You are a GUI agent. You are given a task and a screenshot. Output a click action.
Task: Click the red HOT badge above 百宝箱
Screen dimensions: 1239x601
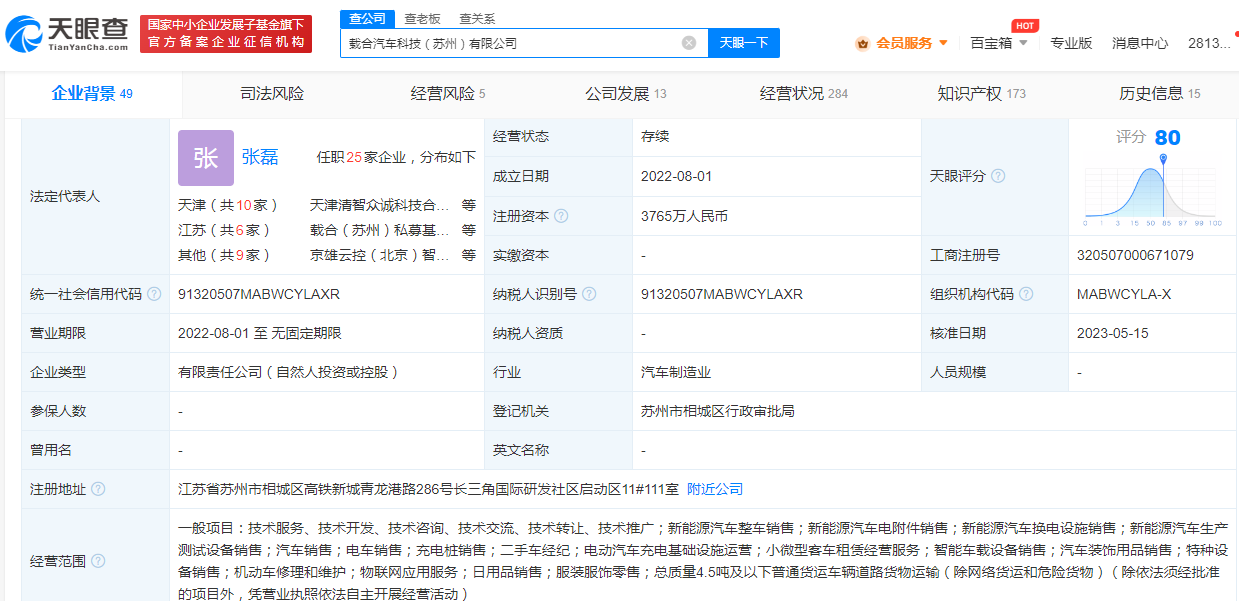1025,26
